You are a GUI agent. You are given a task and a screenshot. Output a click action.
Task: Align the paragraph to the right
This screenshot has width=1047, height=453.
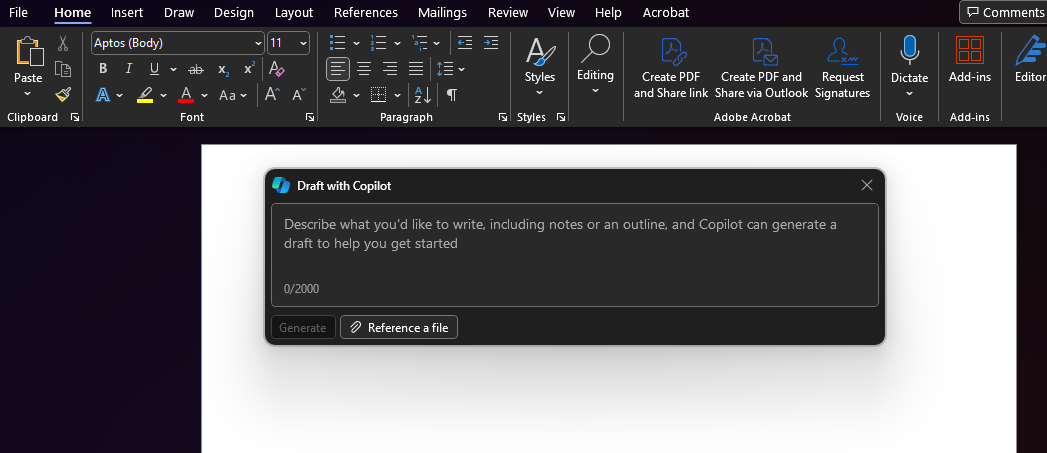[x=390, y=68]
